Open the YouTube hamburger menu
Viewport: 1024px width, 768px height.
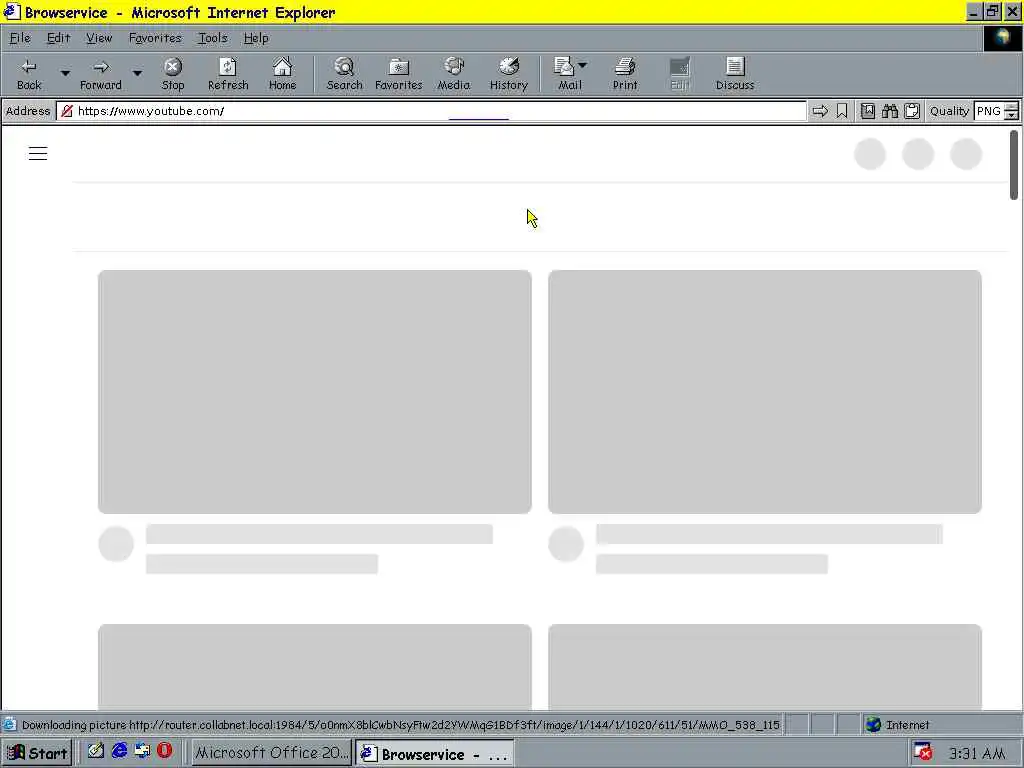[x=38, y=153]
